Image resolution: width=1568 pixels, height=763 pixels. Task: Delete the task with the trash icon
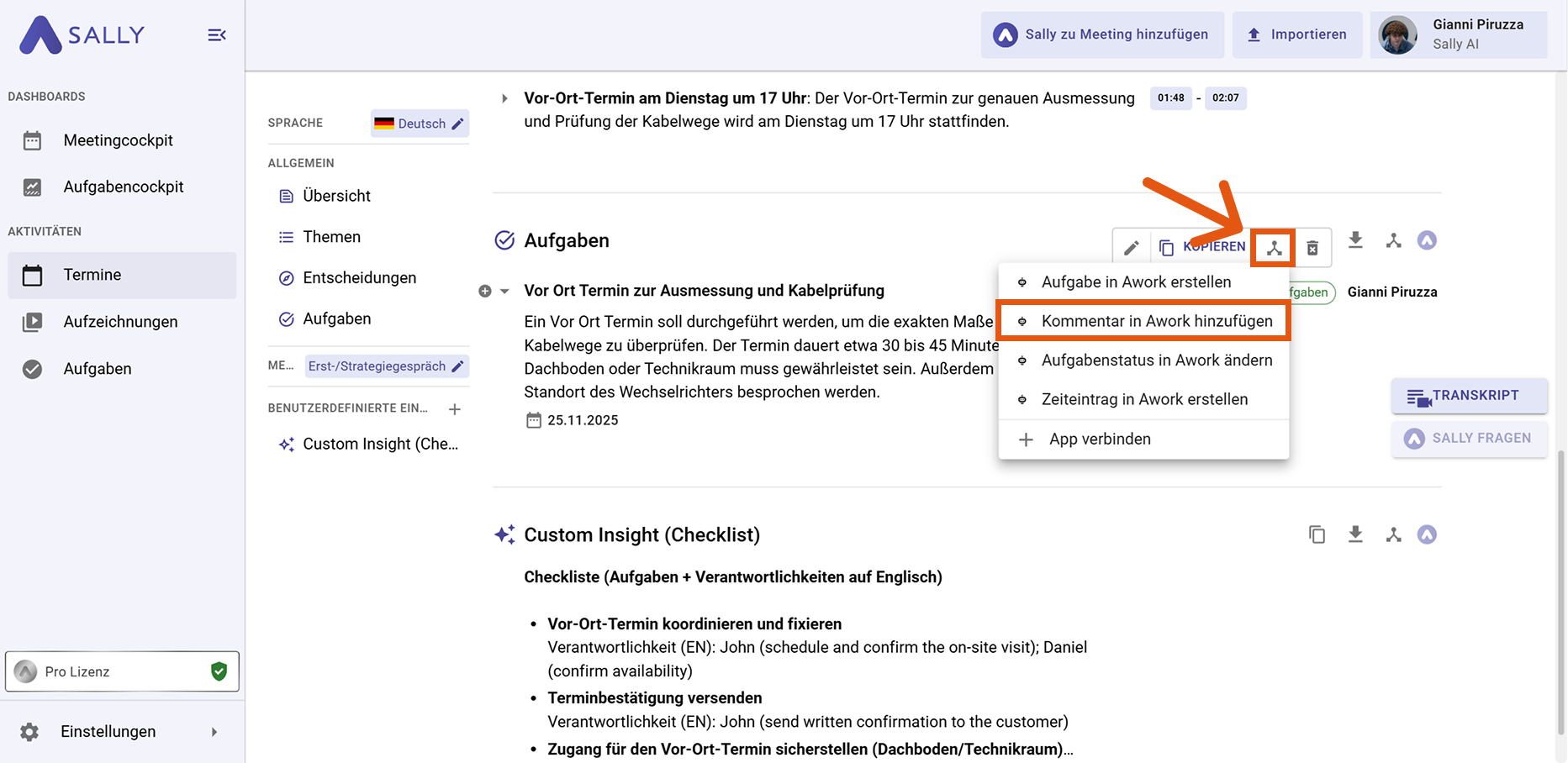(1312, 248)
